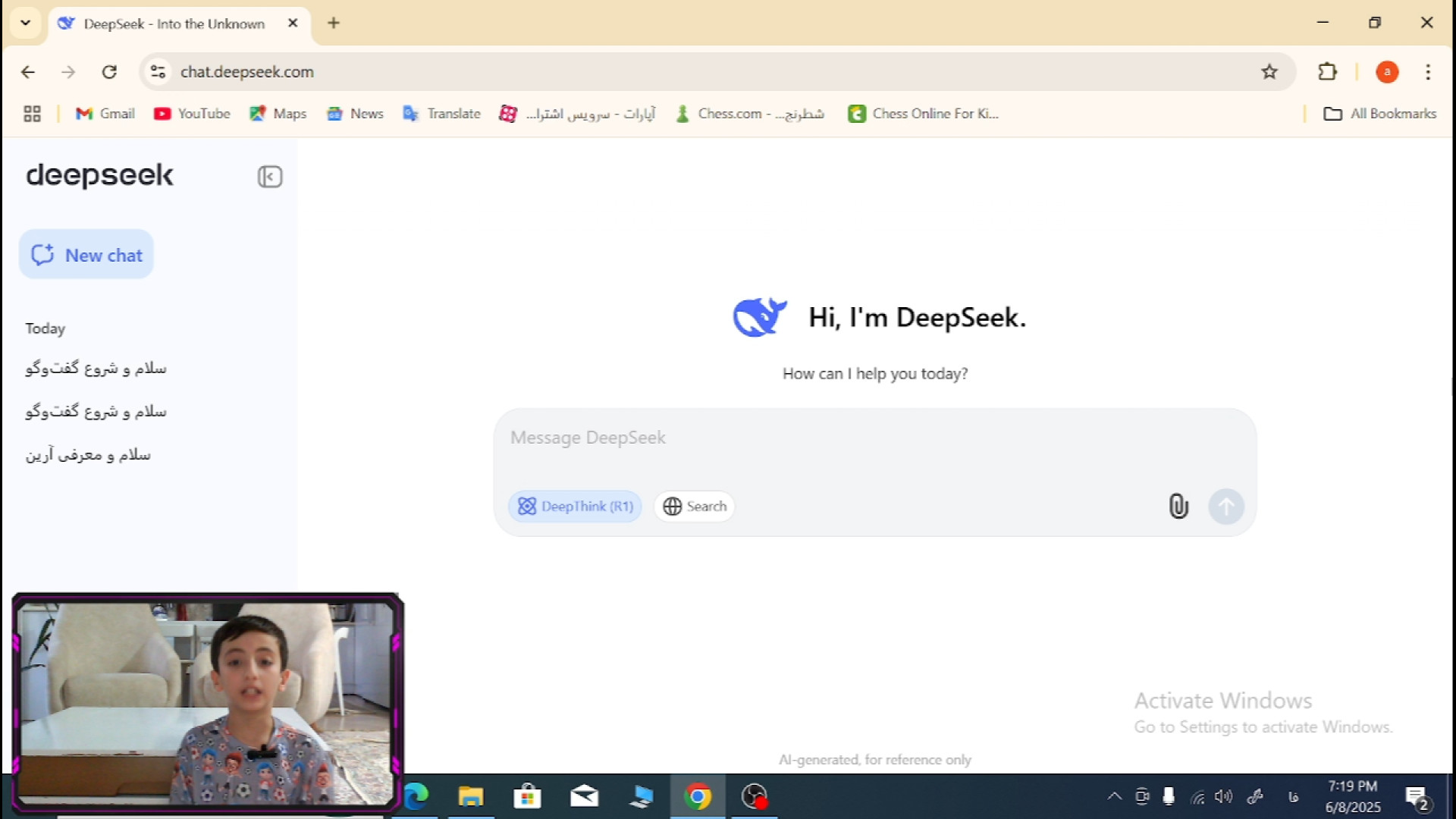The width and height of the screenshot is (1456, 819).
Task: Open the News bookmark
Action: click(x=356, y=114)
